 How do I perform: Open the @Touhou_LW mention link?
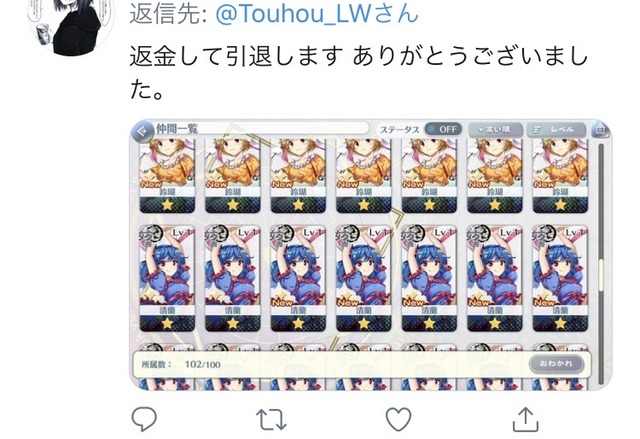click(317, 13)
